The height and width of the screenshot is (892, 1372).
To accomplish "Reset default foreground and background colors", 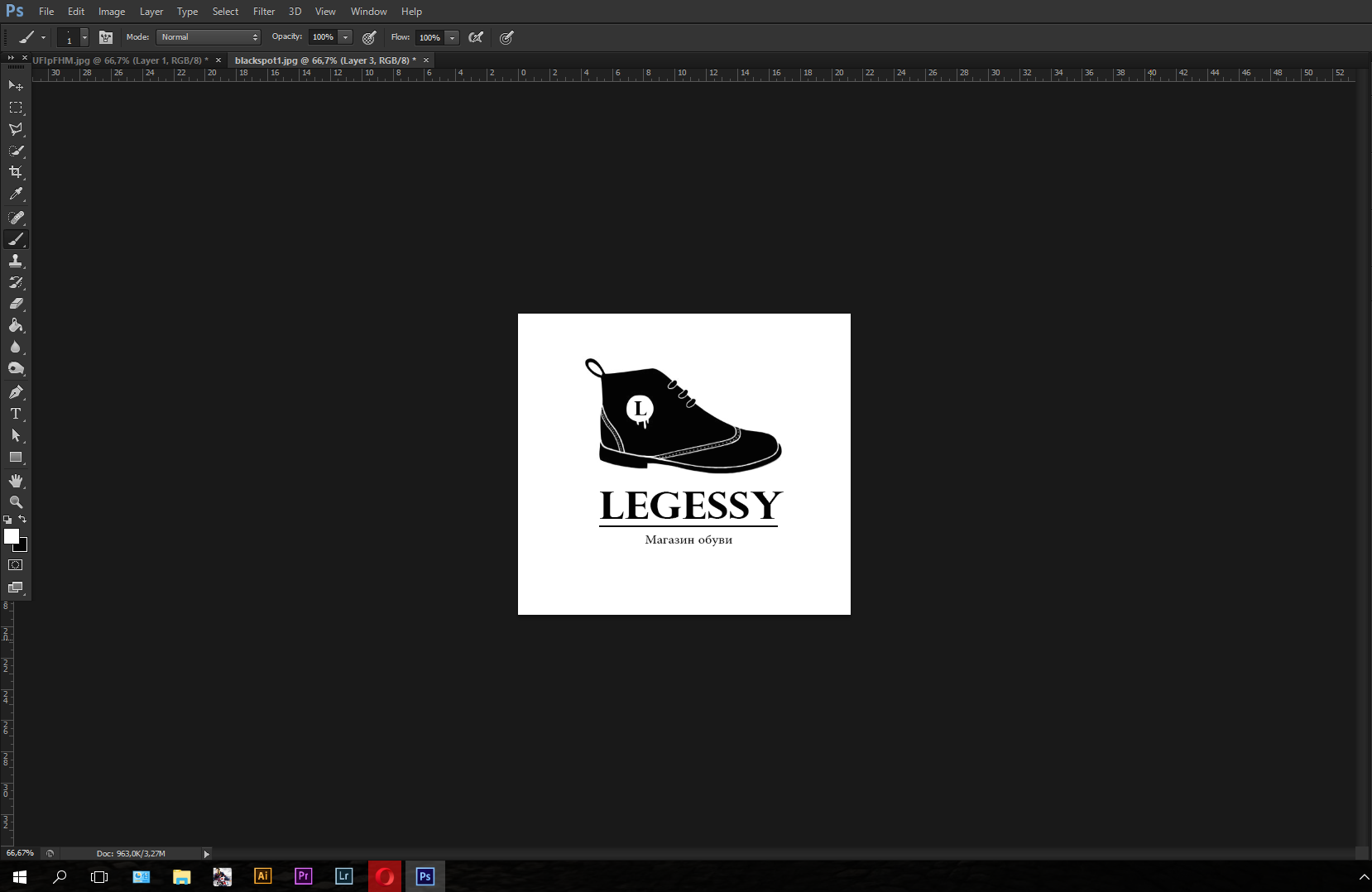I will (7, 520).
